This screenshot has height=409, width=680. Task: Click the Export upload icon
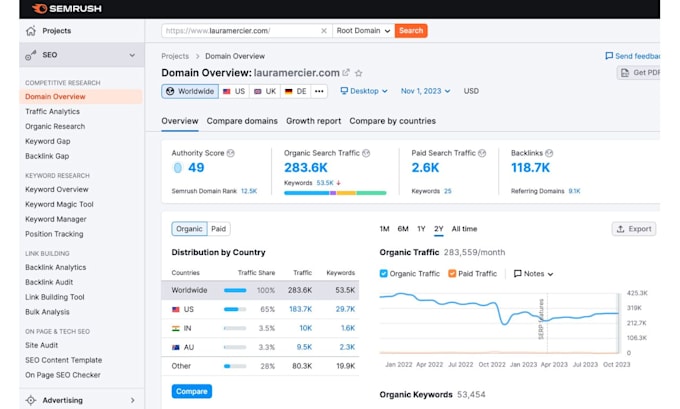point(621,229)
